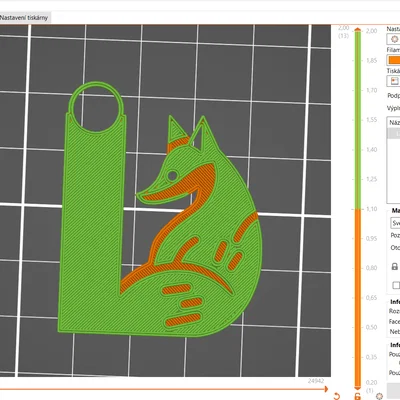Viewport: 400px width, 400px height.
Task: Click the 0,80 layer height label
Action: tap(371, 268)
